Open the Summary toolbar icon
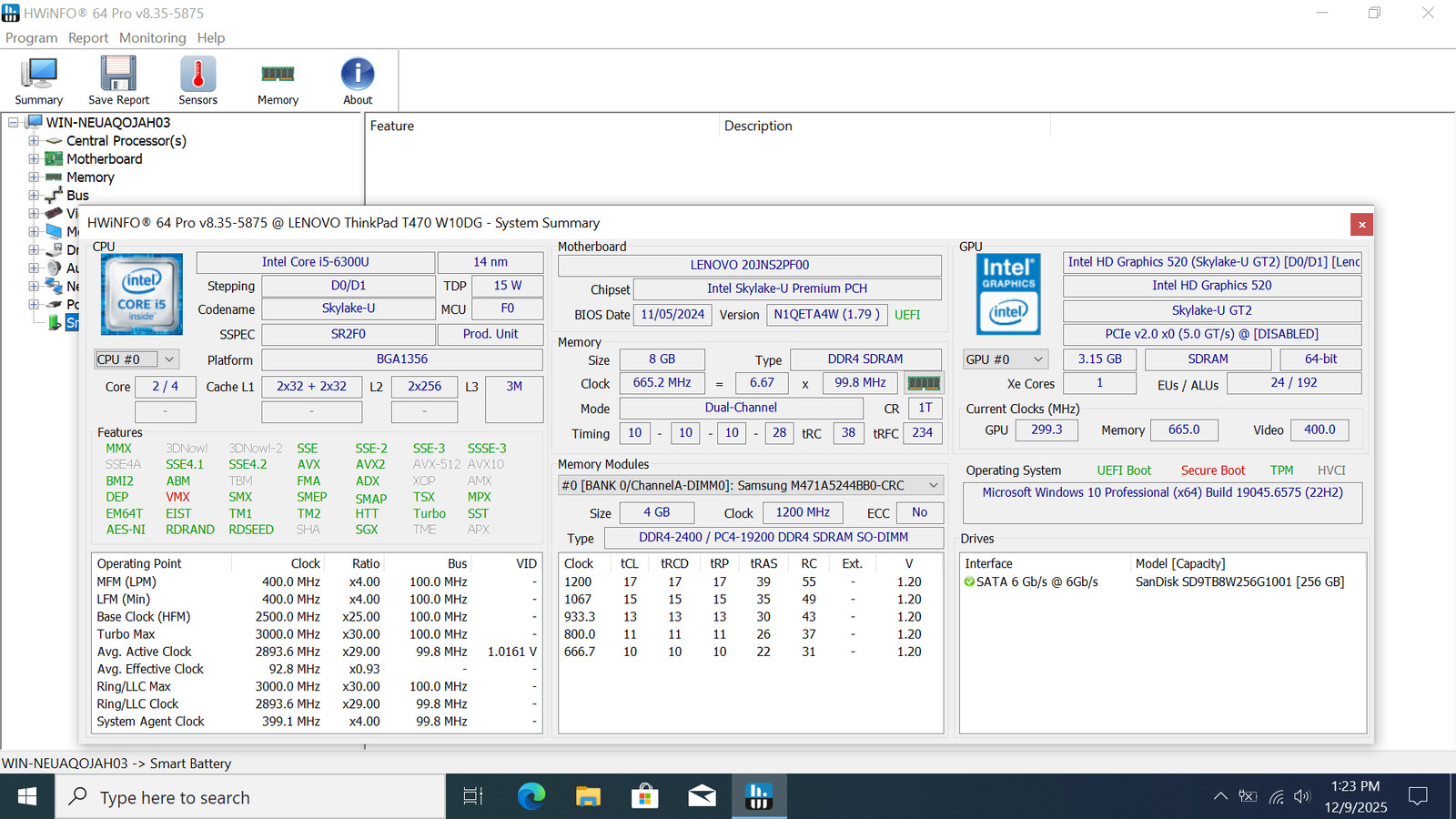Screen dimensions: 1456x819 pyautogui.click(x=39, y=81)
